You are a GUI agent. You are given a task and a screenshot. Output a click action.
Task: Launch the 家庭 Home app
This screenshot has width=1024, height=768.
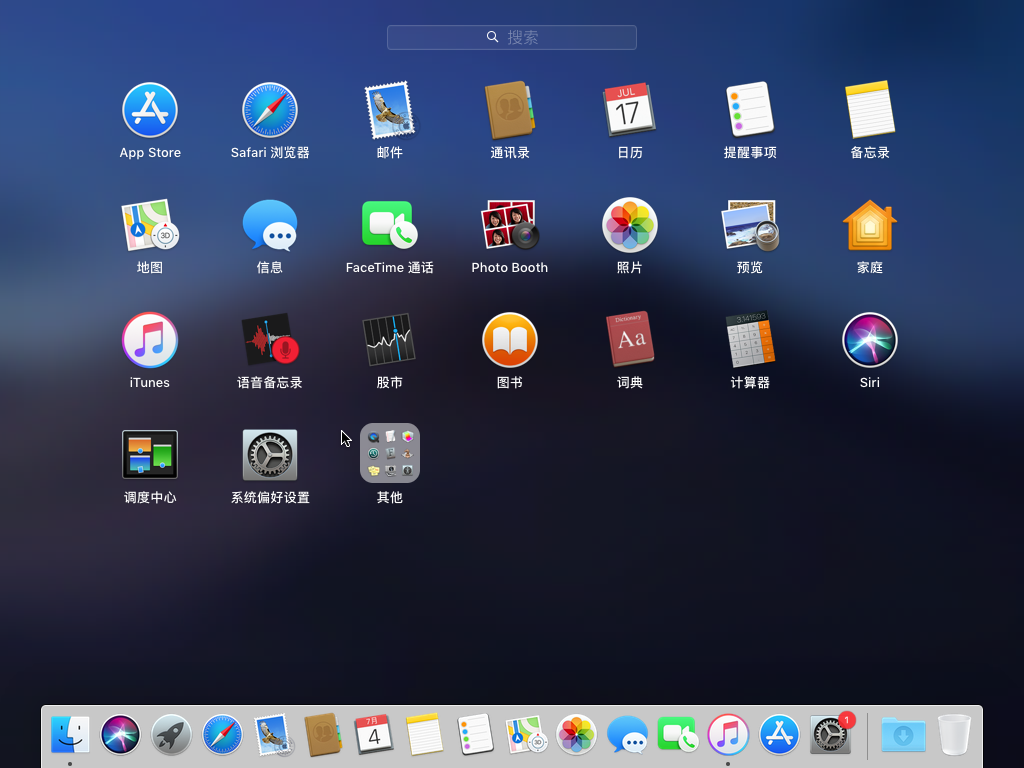(870, 225)
